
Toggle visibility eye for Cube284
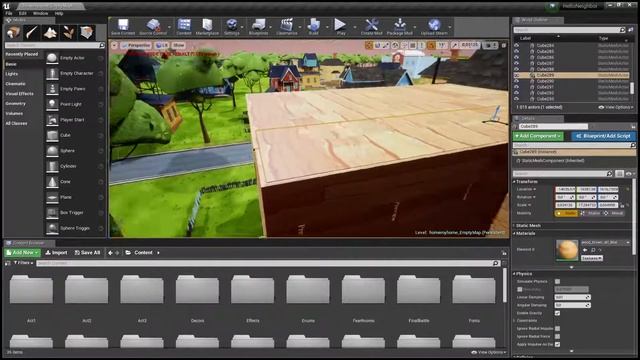[x=517, y=46]
